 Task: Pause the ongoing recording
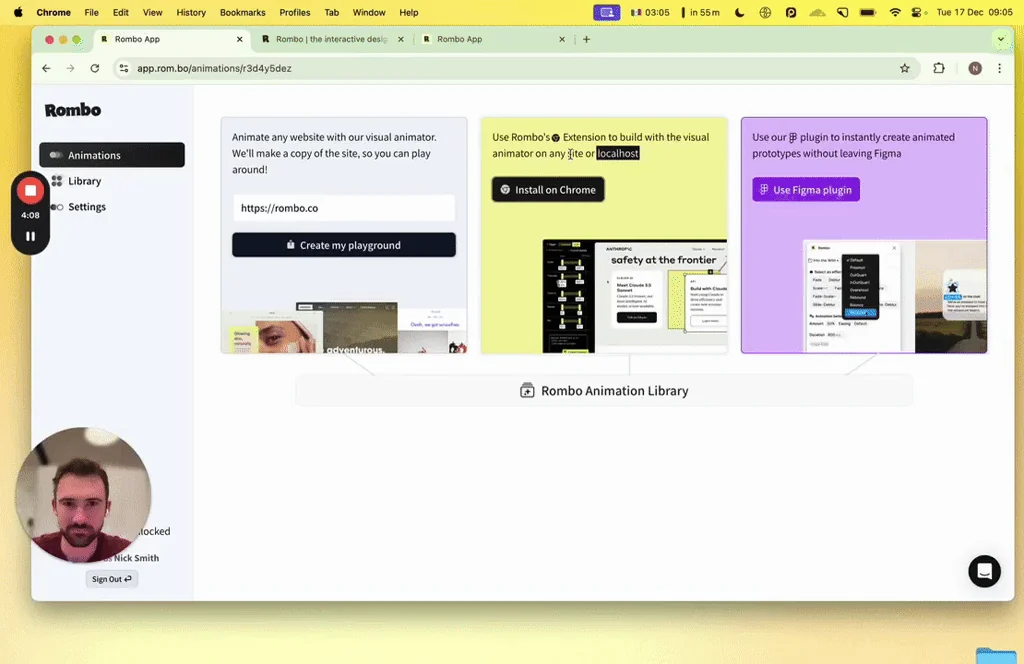click(30, 237)
